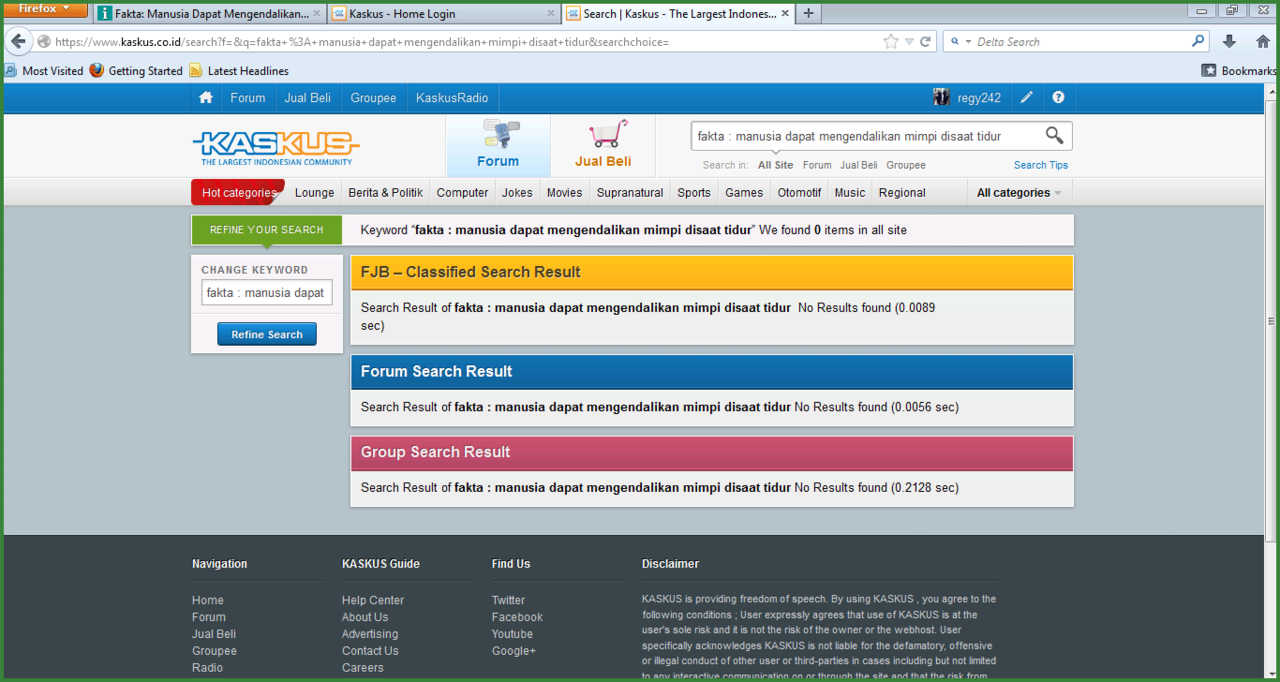Viewport: 1280px width, 682px height.
Task: Open the Firefox menu button
Action: [46, 9]
